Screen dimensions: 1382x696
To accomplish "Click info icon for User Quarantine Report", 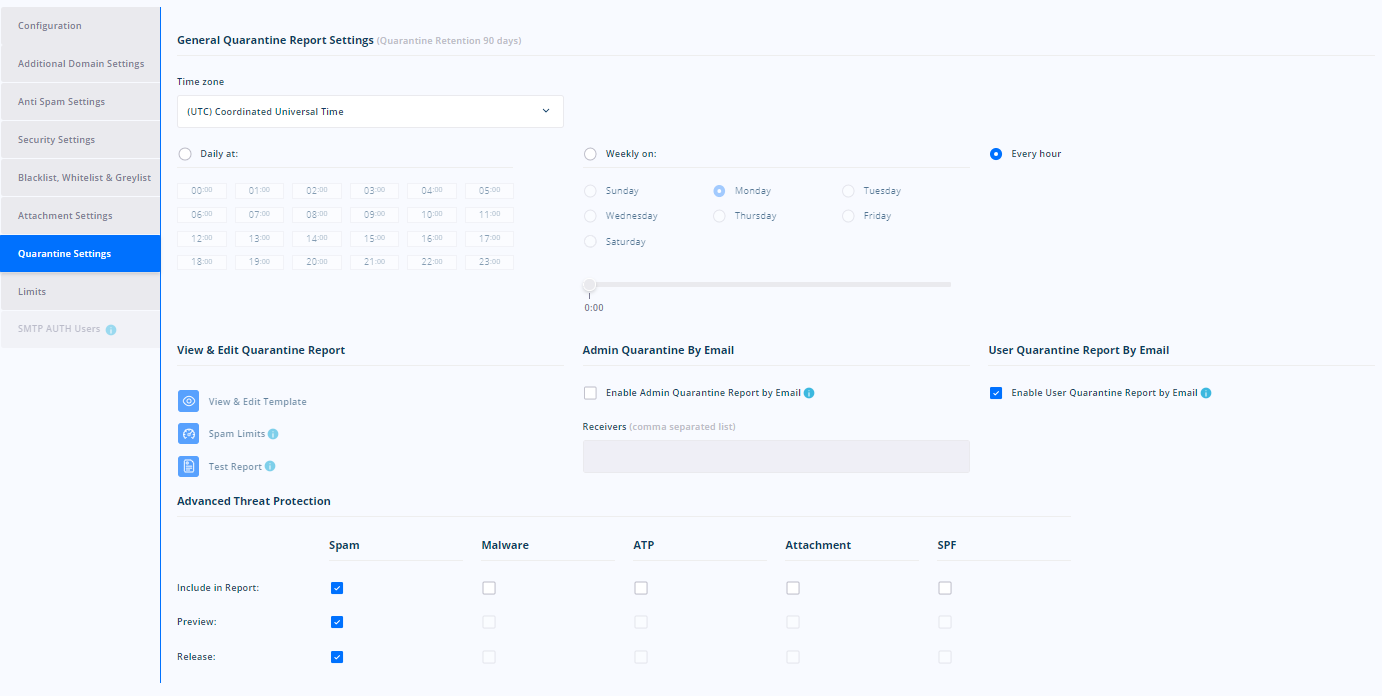I will click(1205, 393).
